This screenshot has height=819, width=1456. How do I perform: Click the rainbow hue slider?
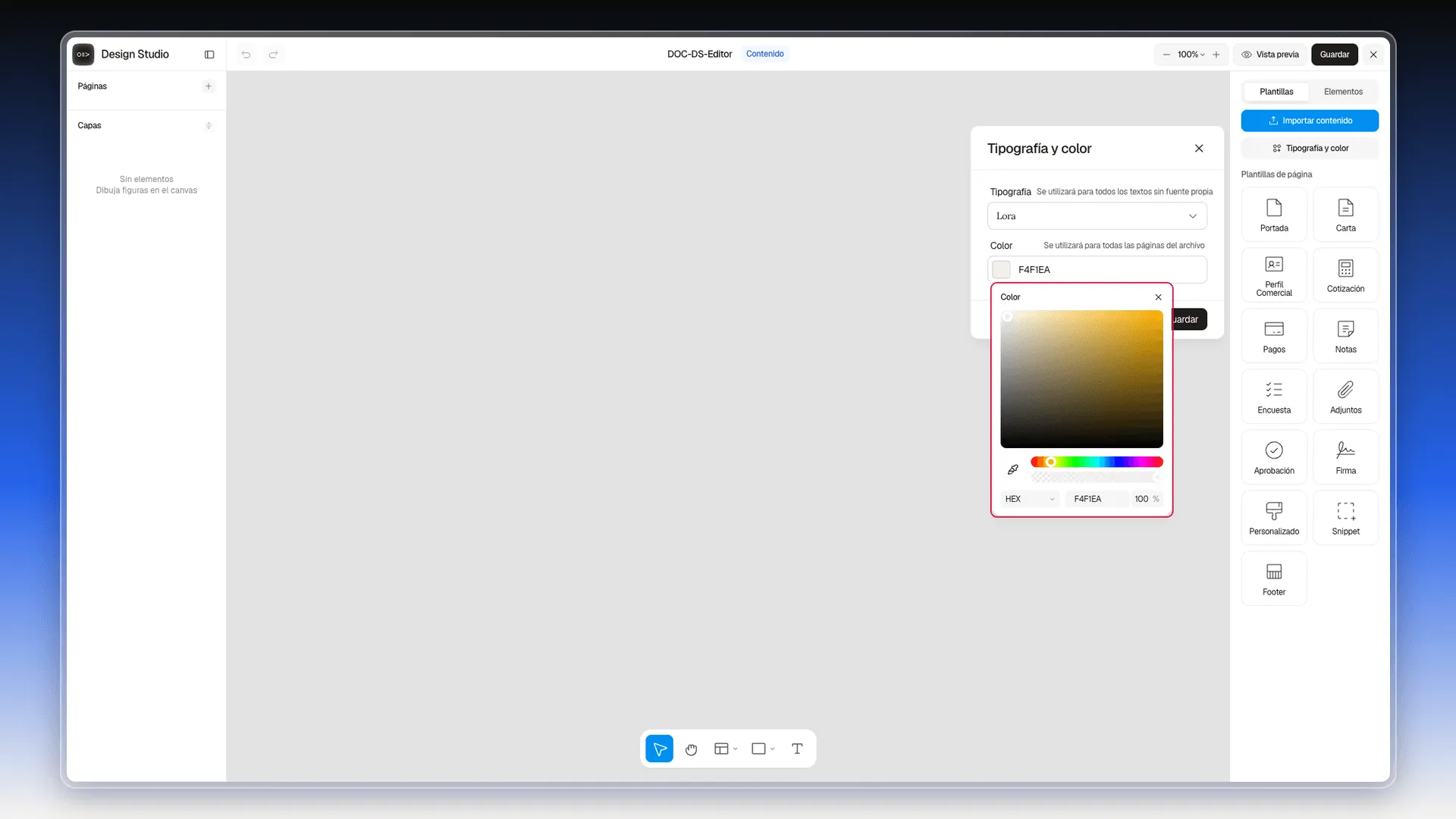pyautogui.click(x=1097, y=462)
